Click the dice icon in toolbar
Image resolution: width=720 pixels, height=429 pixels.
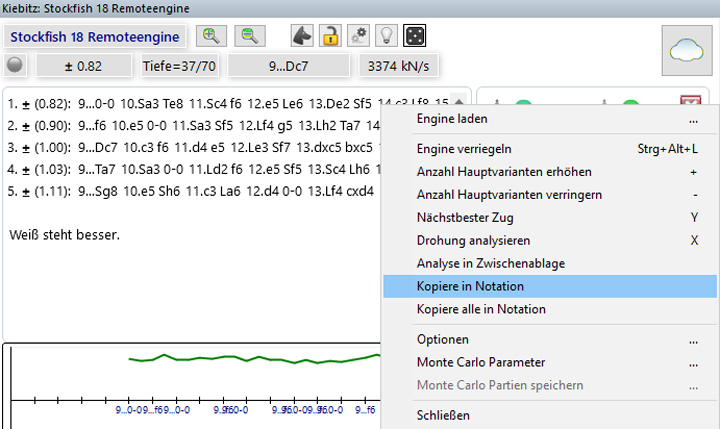(413, 37)
